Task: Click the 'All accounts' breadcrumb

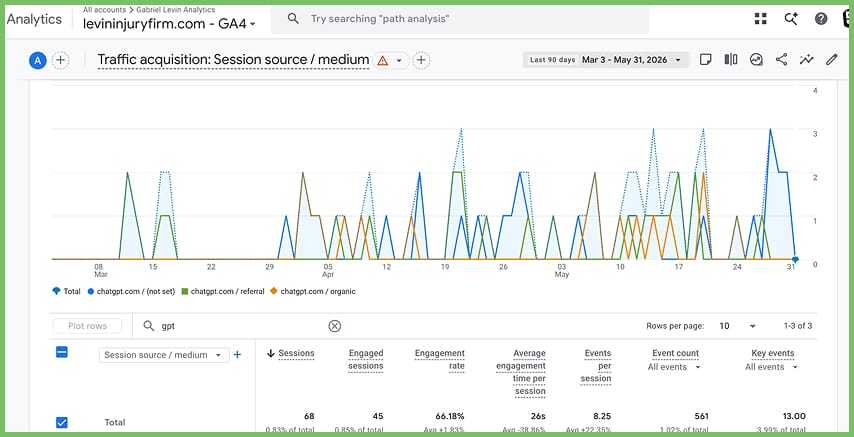Action: [104, 10]
